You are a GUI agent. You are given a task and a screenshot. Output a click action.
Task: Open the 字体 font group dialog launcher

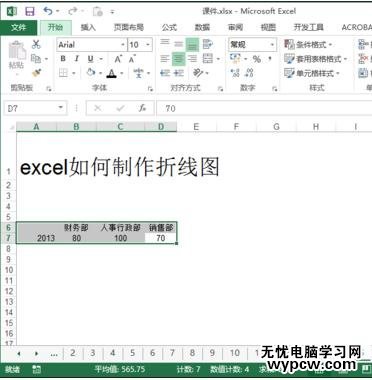151,89
